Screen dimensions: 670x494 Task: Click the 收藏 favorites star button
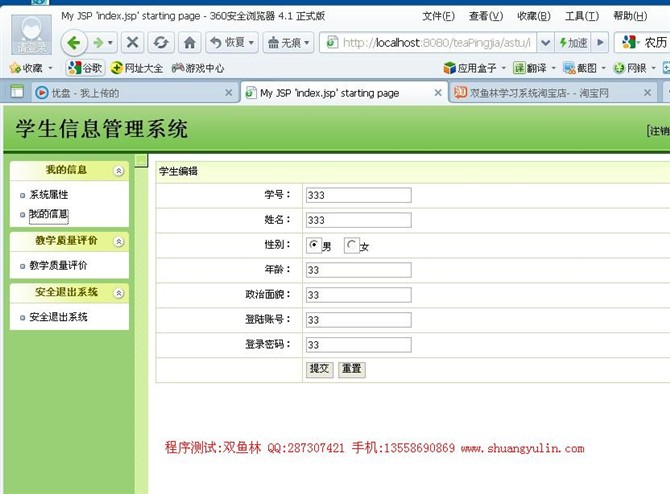coord(26,68)
